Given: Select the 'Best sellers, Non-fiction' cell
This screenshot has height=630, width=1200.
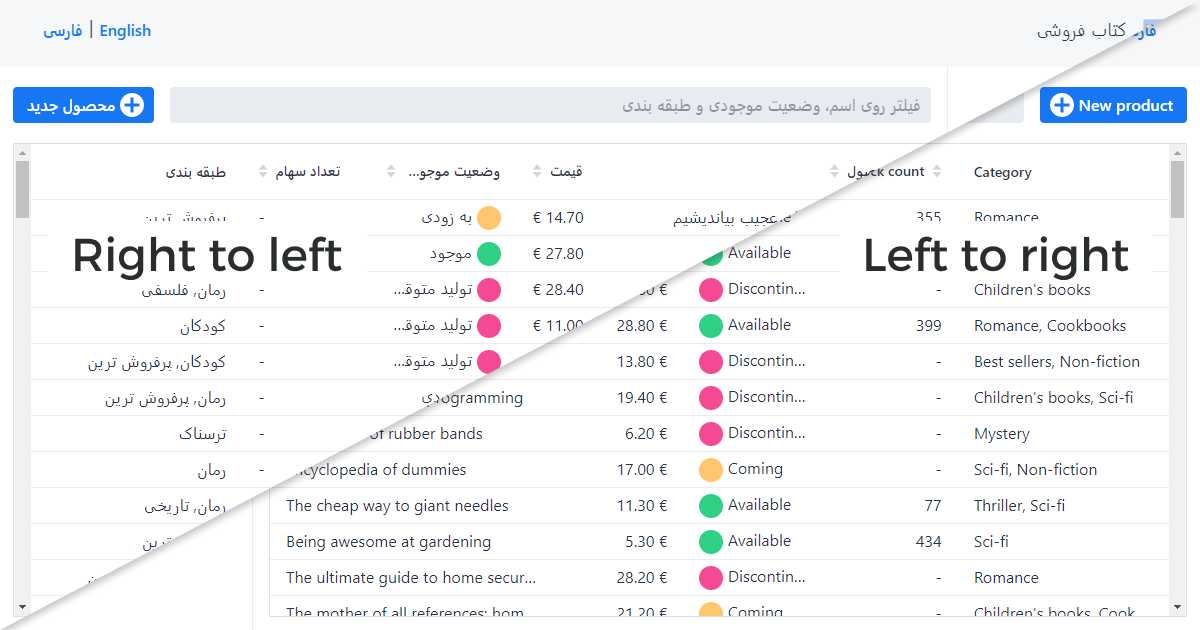Looking at the screenshot, I should [1057, 362].
